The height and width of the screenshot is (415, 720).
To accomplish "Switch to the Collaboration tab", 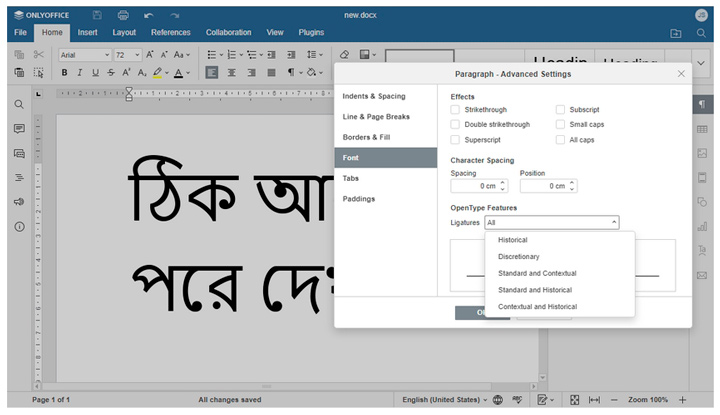I will [x=228, y=33].
